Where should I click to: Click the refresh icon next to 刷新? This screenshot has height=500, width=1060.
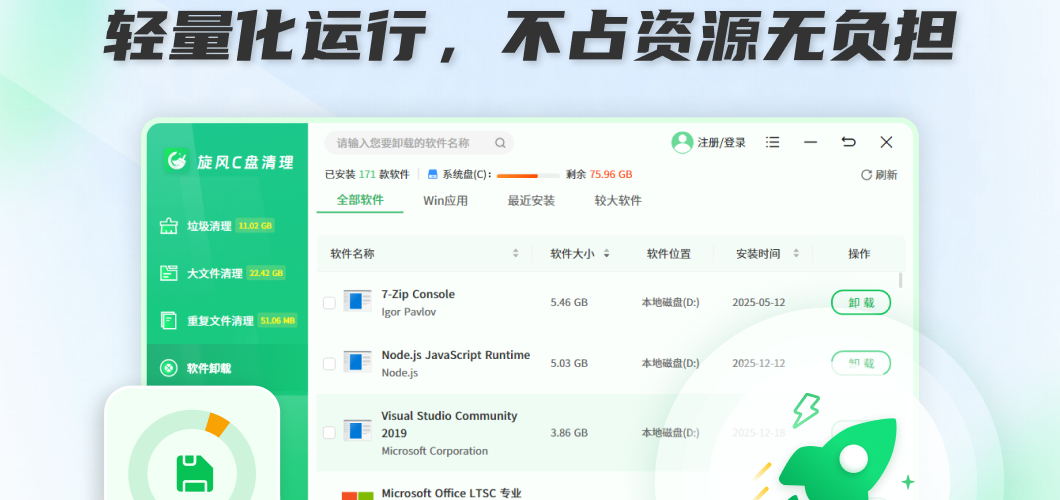tap(866, 175)
